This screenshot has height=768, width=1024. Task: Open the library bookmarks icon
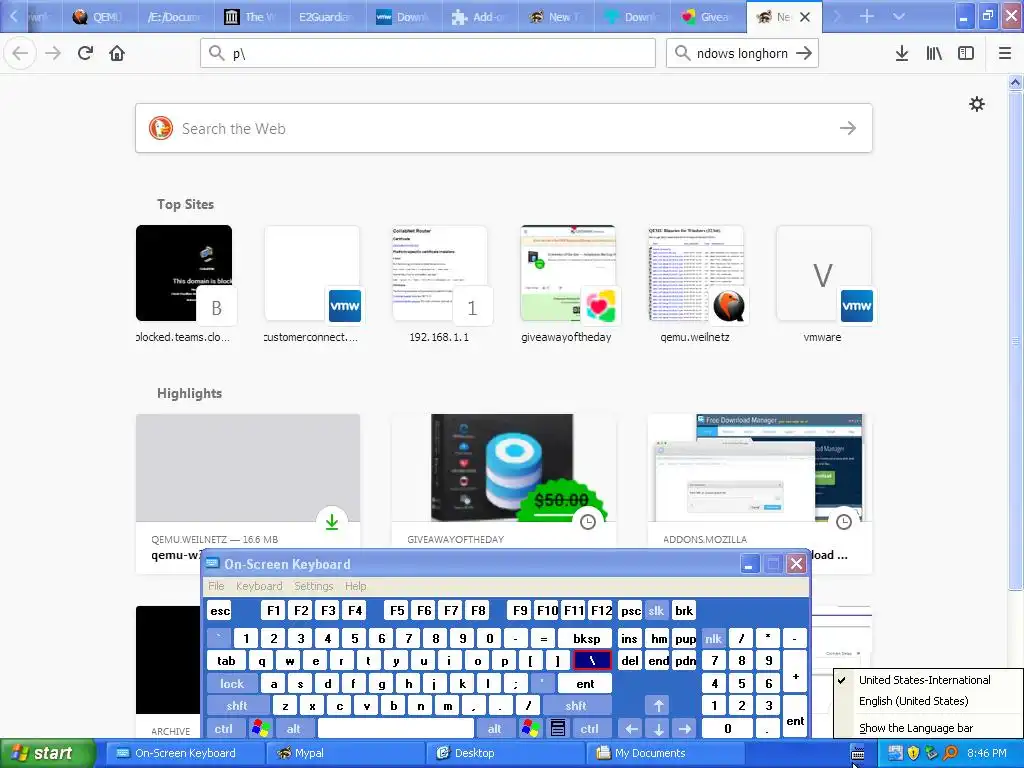click(934, 54)
